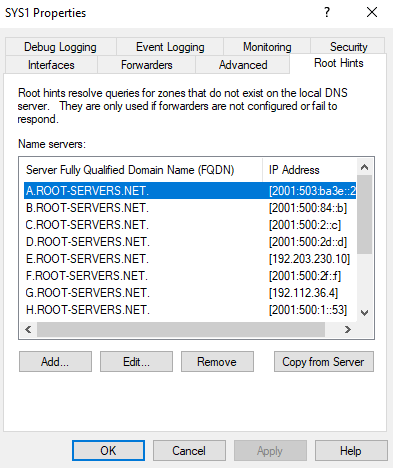The width and height of the screenshot is (393, 468).
Task: Select H.ROOT-SERVERS.NET. in list
Action: [x=190, y=310]
